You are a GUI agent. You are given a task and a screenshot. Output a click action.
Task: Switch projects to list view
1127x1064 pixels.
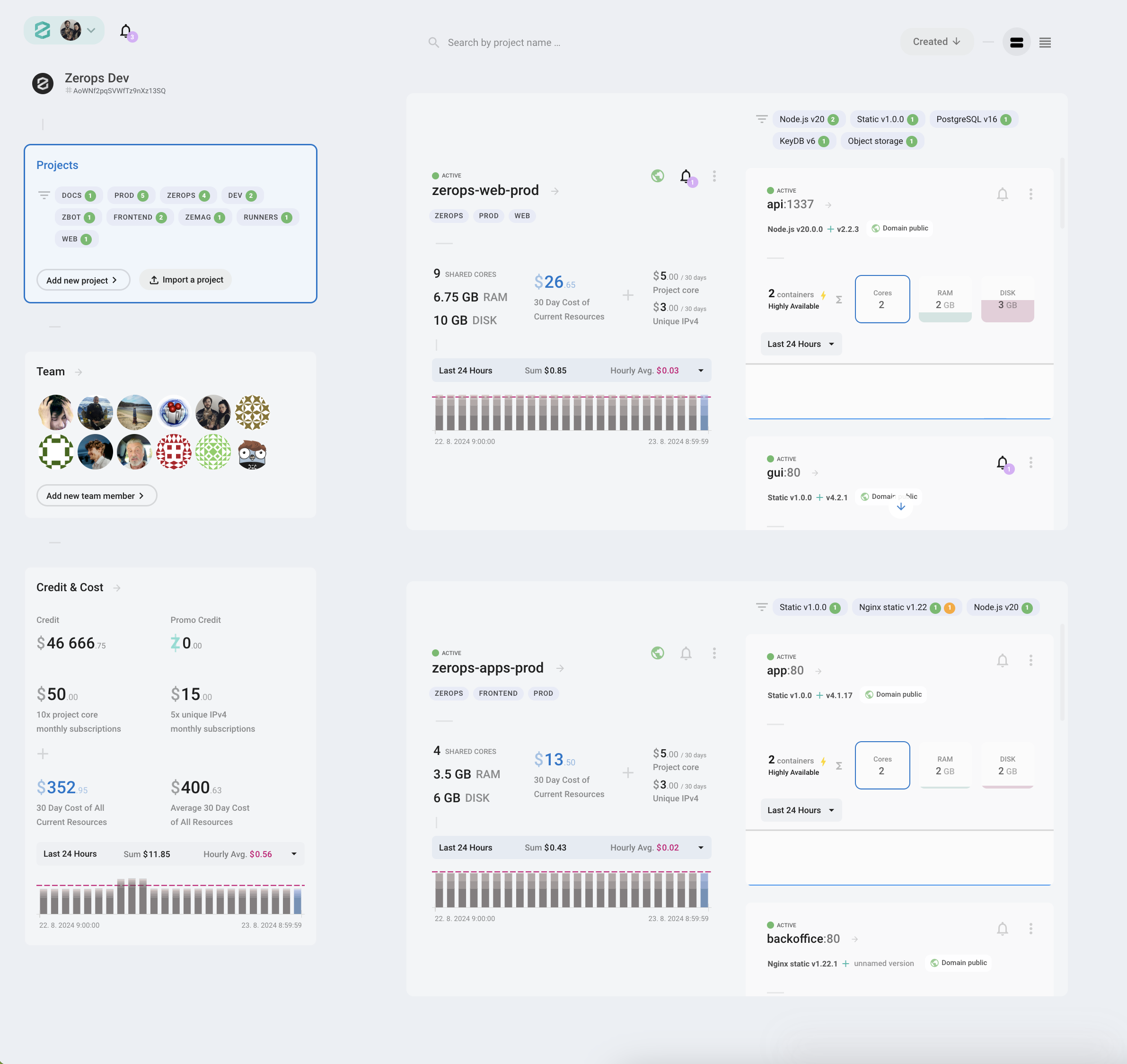tap(1045, 42)
